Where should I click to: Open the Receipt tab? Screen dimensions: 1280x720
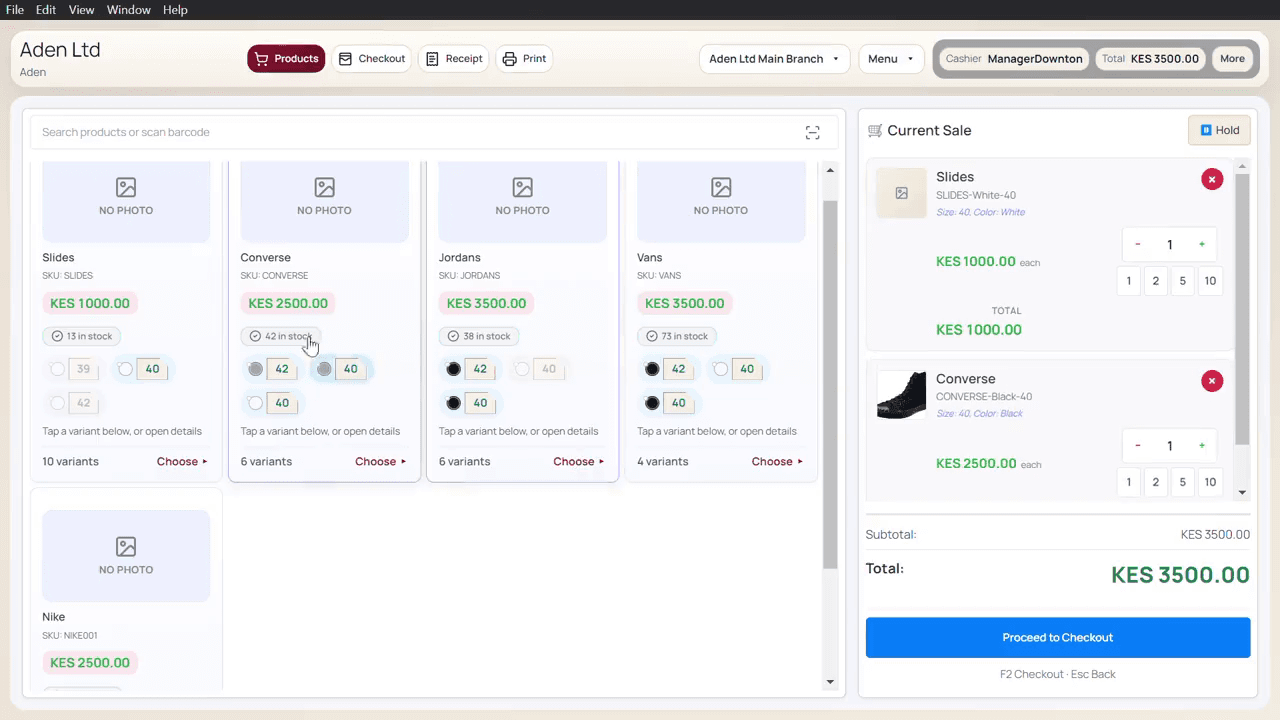[453, 59]
